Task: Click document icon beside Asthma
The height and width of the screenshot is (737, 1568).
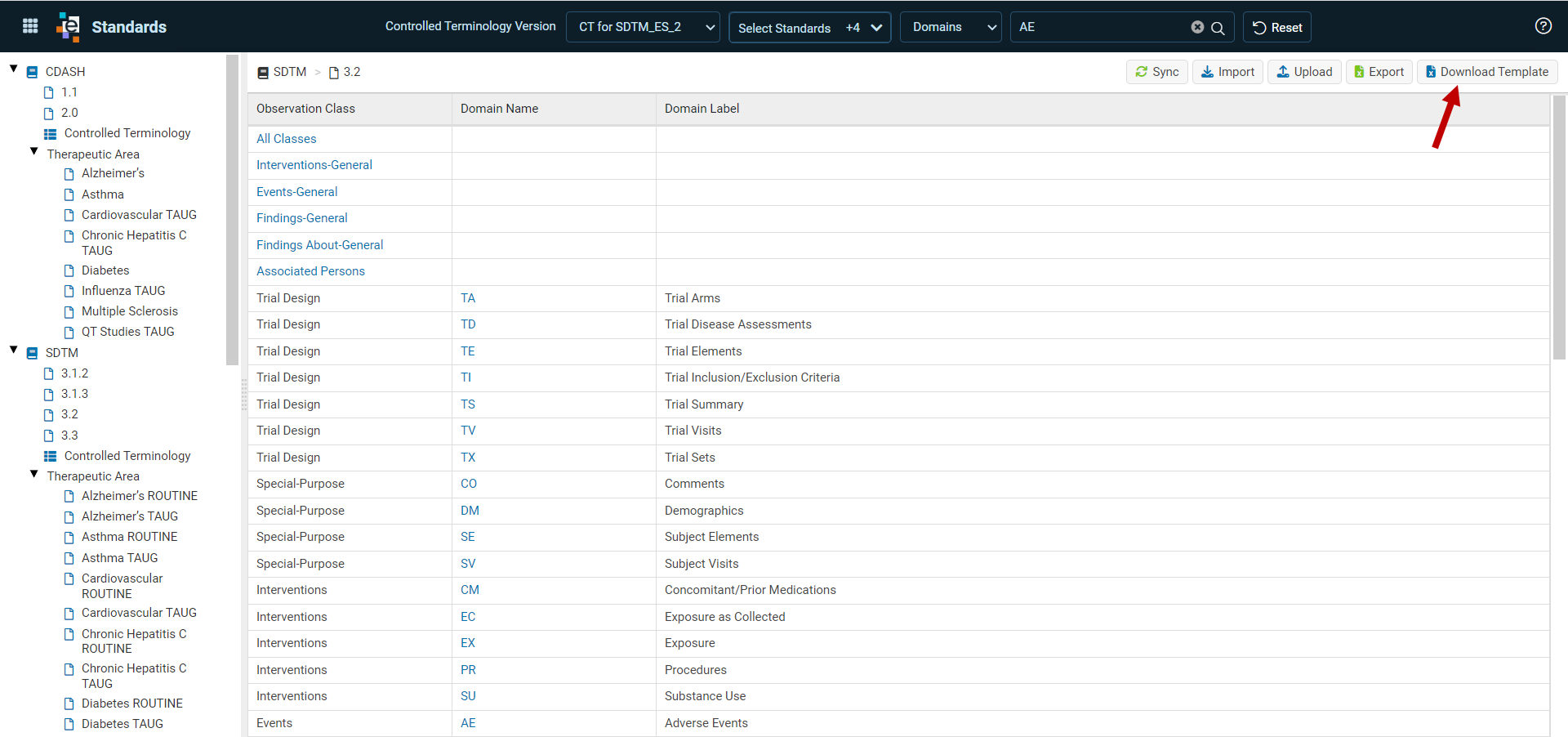Action: point(69,194)
